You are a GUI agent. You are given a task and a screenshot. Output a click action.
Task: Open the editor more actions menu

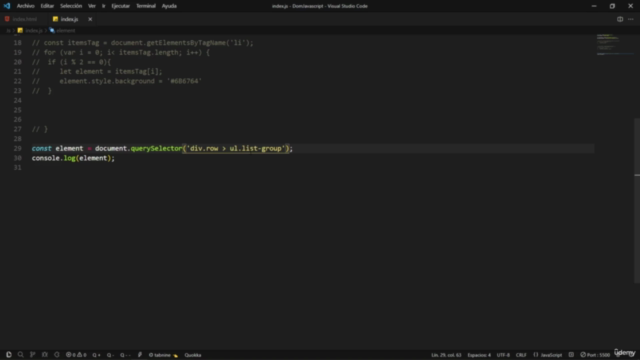(631, 19)
